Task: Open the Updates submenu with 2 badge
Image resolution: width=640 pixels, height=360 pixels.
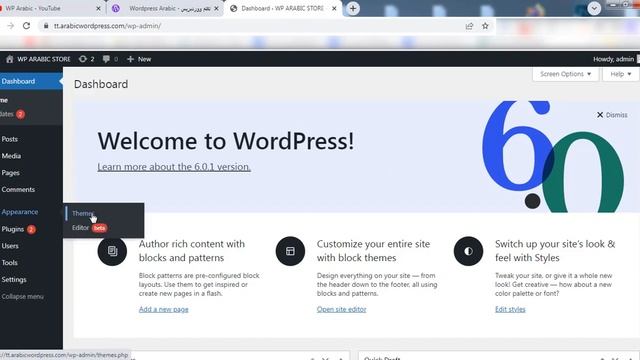Action: tap(13, 114)
